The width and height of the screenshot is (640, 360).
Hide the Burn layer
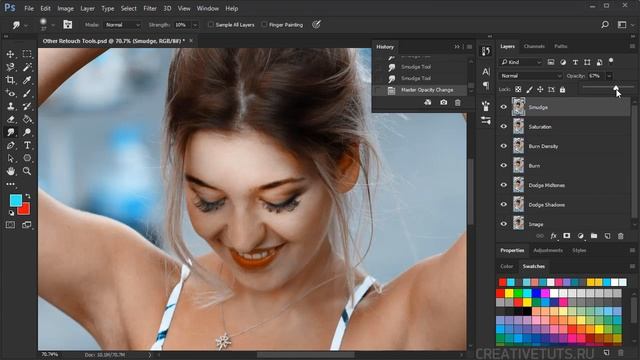pos(504,165)
